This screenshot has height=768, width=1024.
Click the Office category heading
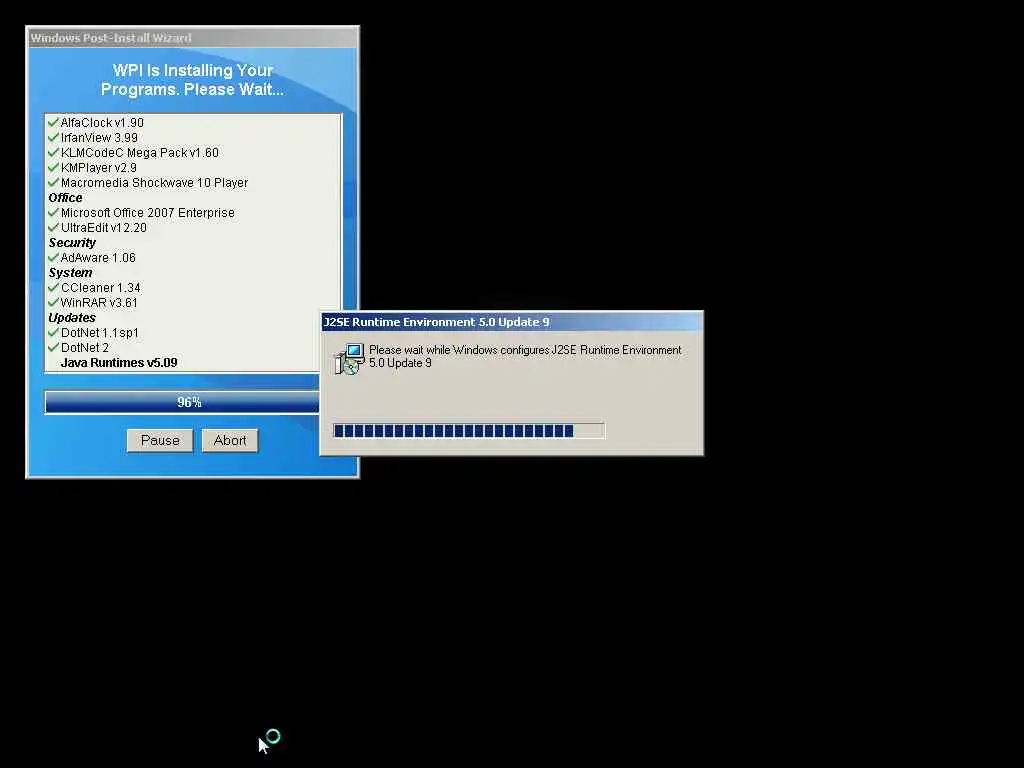65,198
